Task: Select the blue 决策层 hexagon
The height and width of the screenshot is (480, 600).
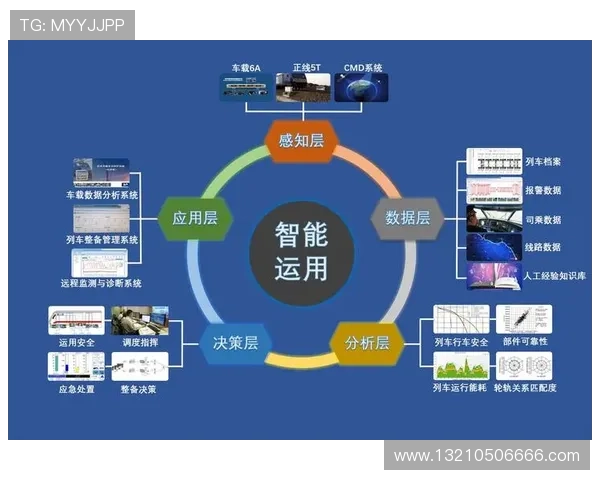Action: [x=236, y=343]
